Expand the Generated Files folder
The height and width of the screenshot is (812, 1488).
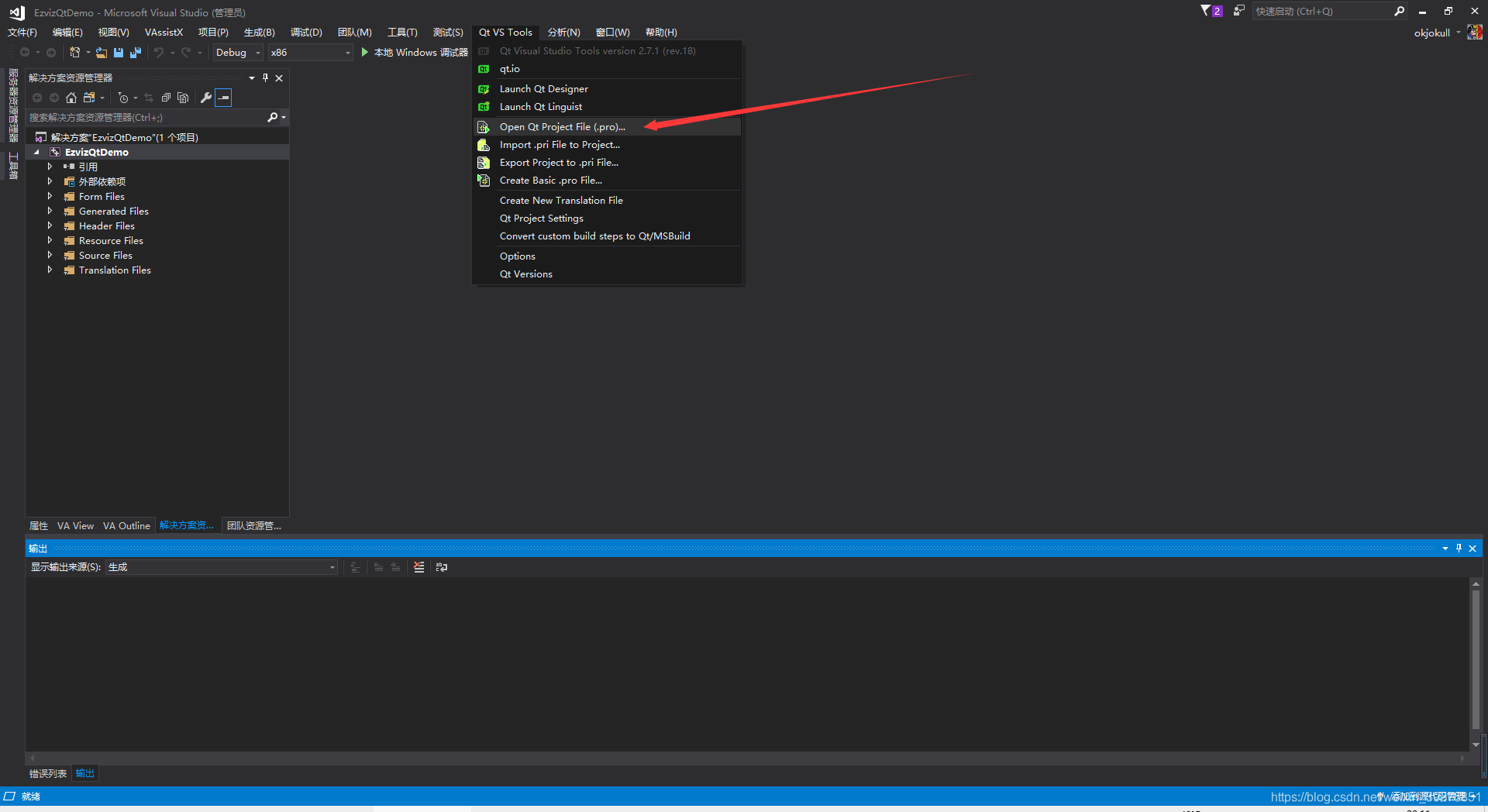point(50,212)
